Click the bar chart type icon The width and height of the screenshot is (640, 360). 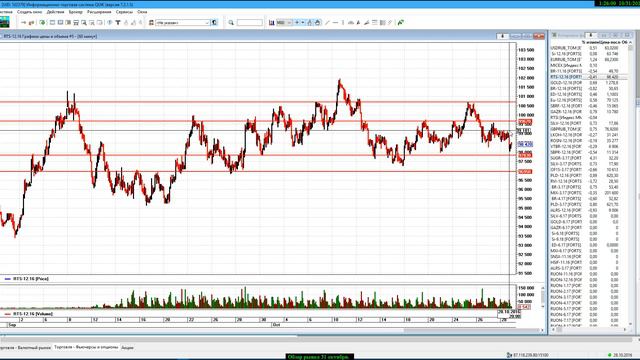[x=271, y=23]
